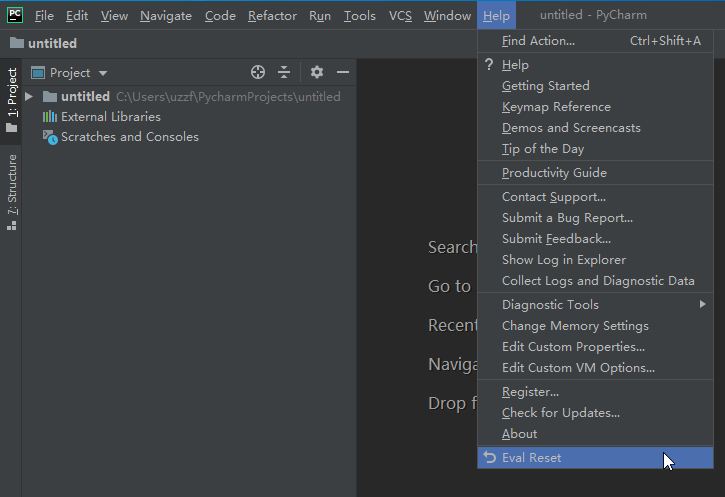Choose Show Log in Explorer
The width and height of the screenshot is (725, 497).
(x=596, y=260)
